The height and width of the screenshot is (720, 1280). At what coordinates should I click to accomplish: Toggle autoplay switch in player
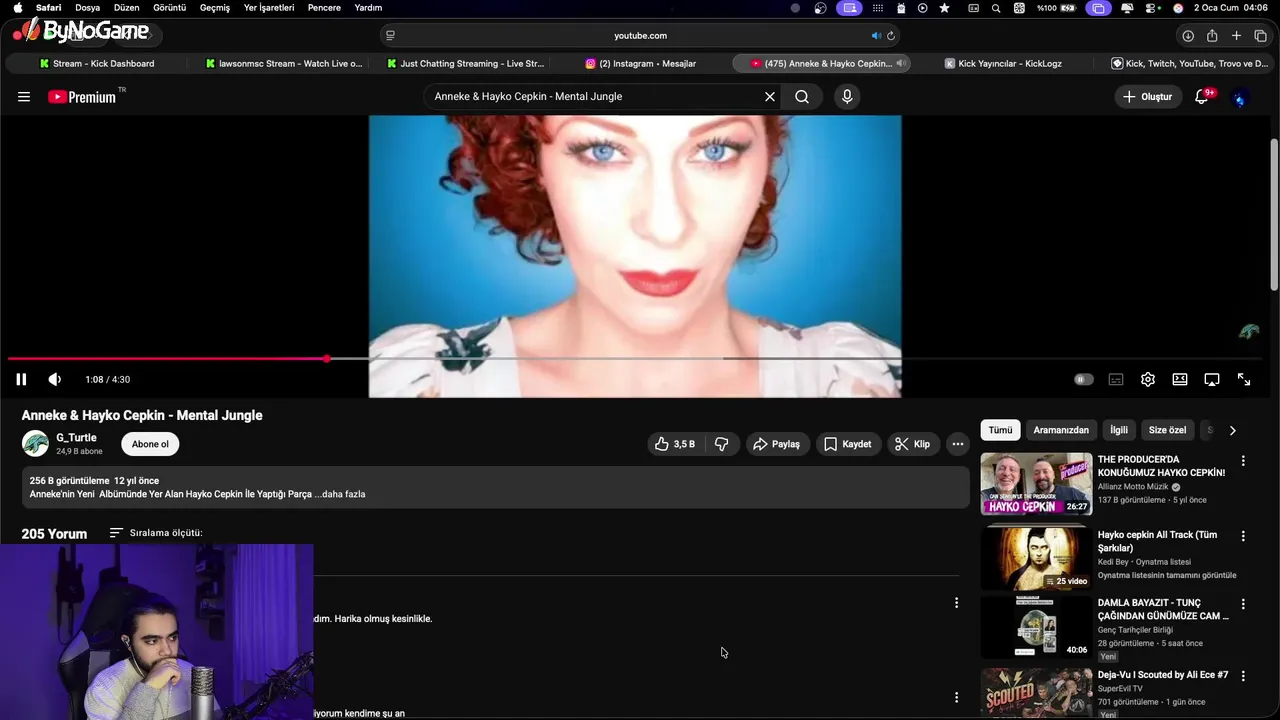pyautogui.click(x=1084, y=379)
